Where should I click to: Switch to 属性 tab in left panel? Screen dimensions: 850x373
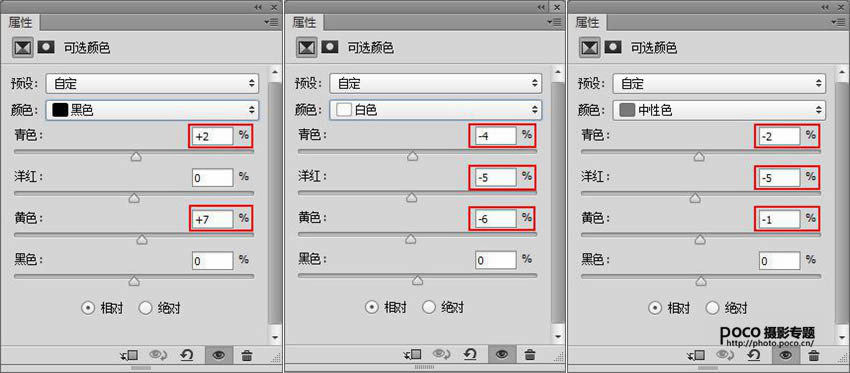20,22
